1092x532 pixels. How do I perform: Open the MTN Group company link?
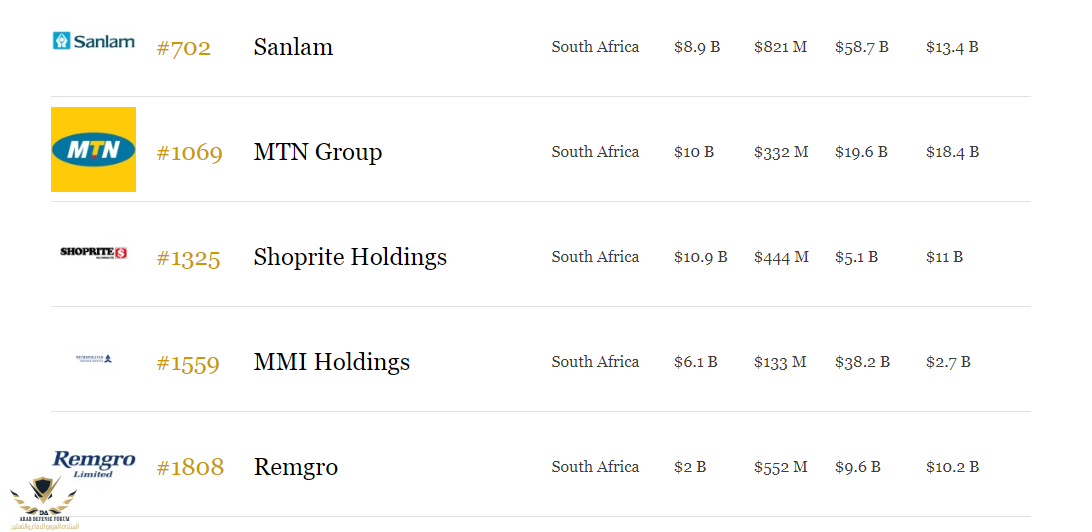[x=318, y=152]
